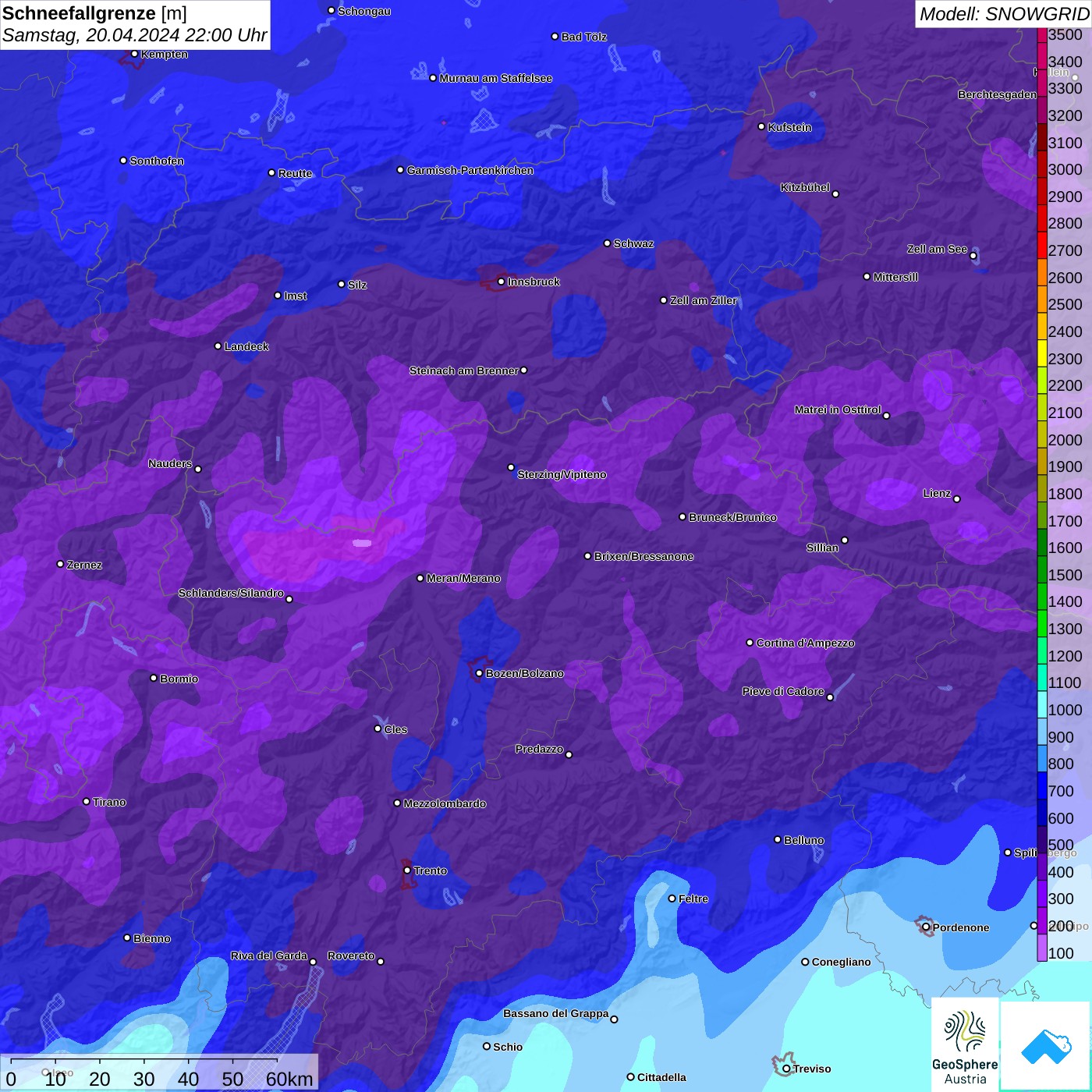Screen dimensions: 1092x1092
Task: Select the 700 m blue legend color
Action: point(1042,785)
